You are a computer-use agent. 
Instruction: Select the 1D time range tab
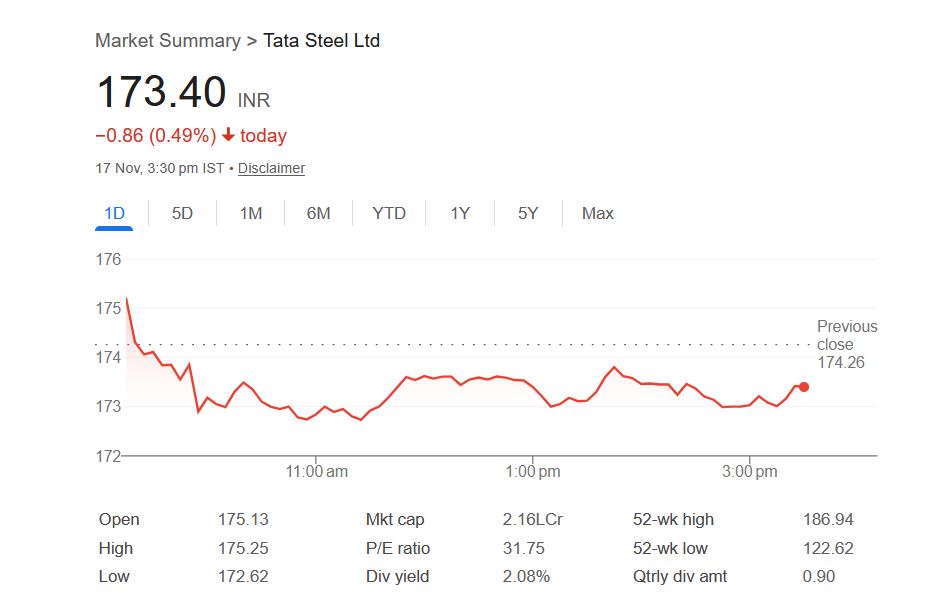[114, 213]
